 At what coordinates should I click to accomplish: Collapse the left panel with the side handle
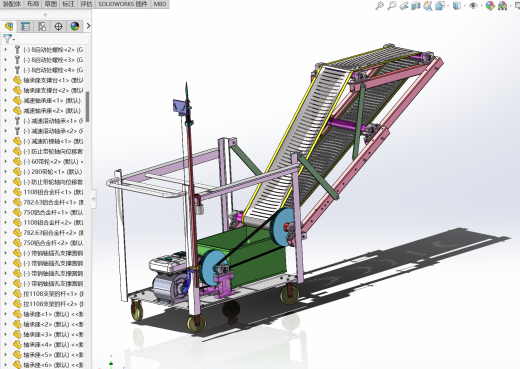tap(94, 199)
